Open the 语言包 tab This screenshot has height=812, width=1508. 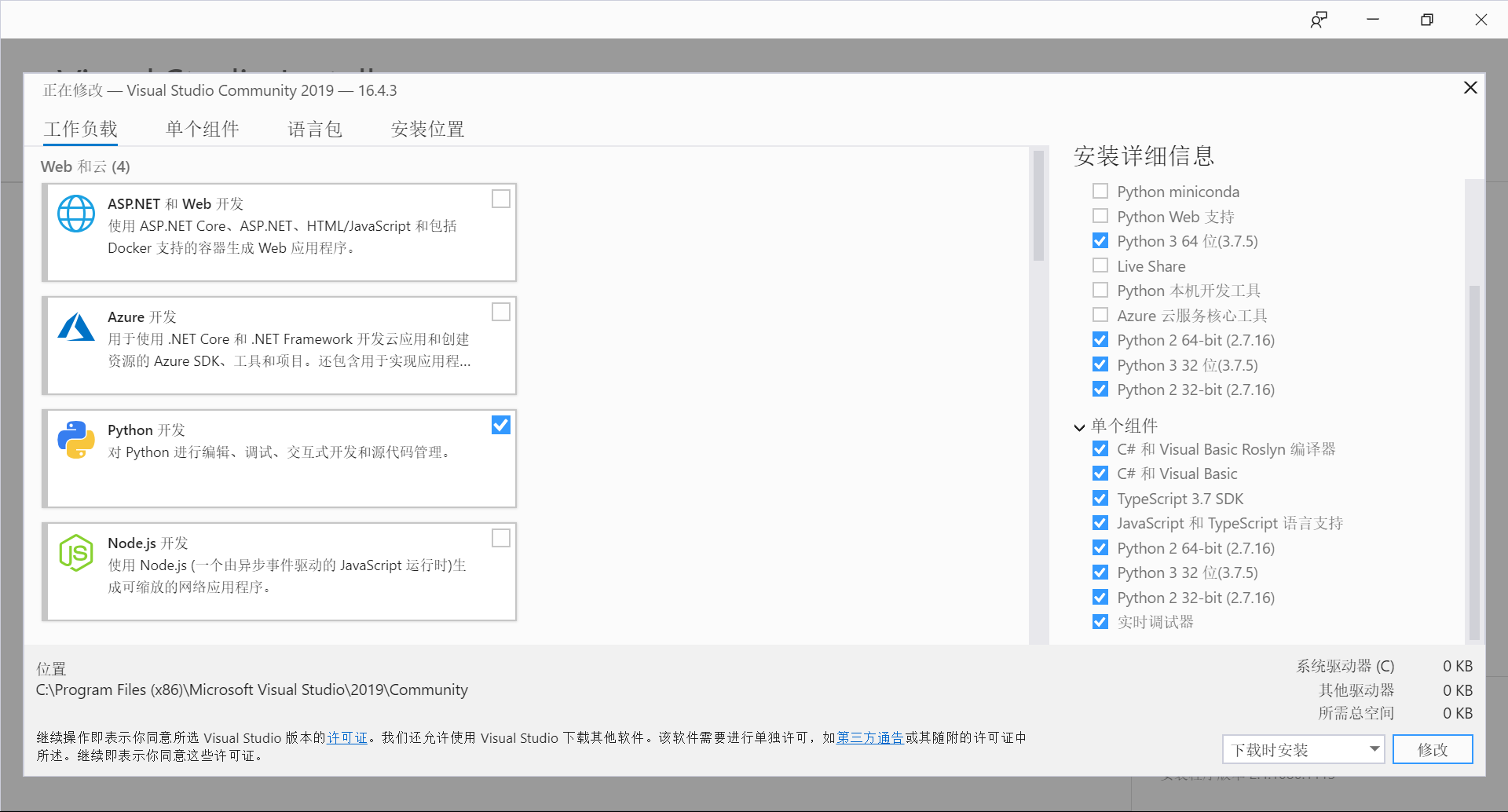click(x=315, y=129)
